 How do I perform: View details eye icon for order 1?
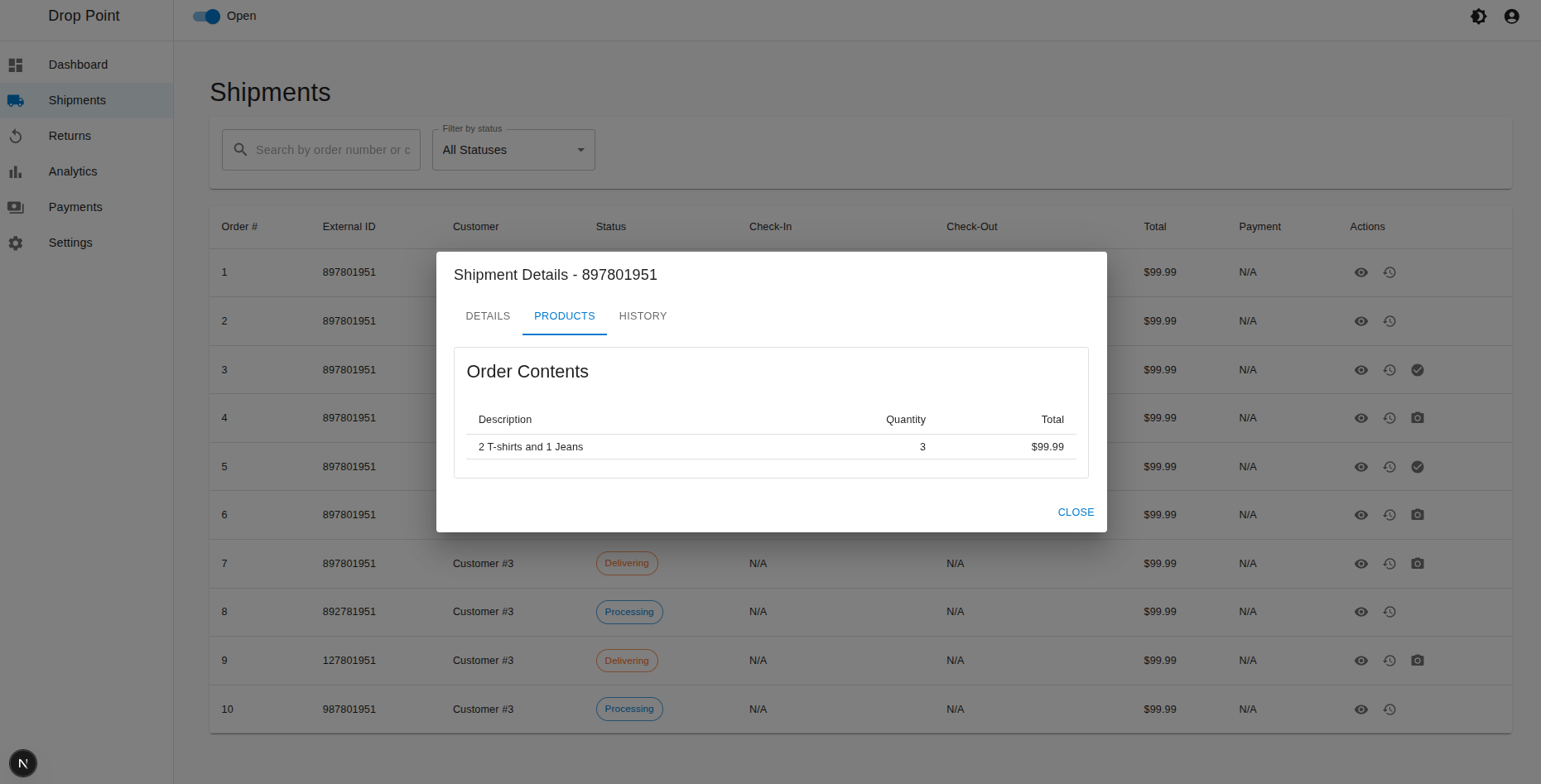(1360, 272)
